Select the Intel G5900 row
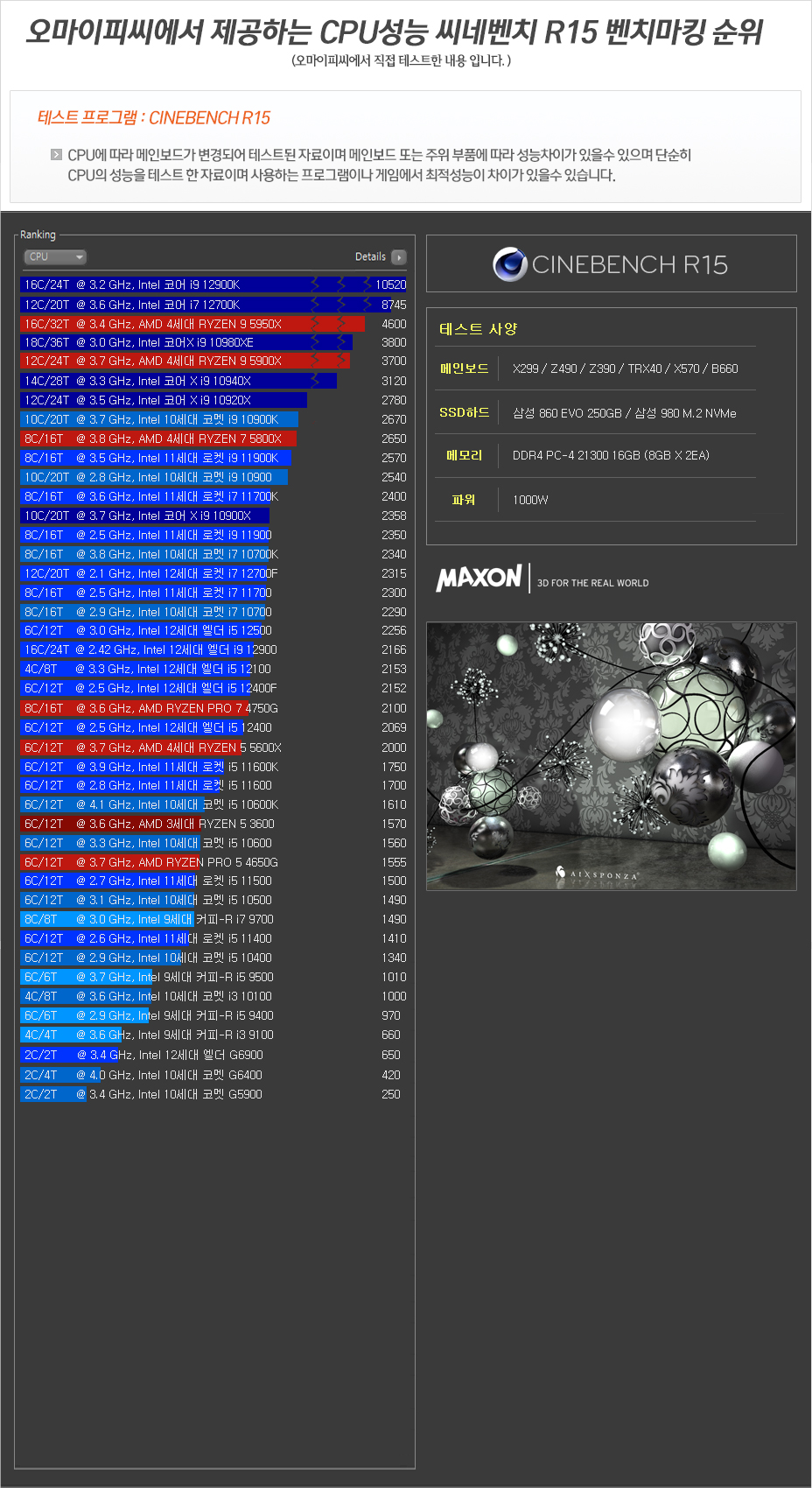Screen dimensions: 812x1488 point(213,1094)
